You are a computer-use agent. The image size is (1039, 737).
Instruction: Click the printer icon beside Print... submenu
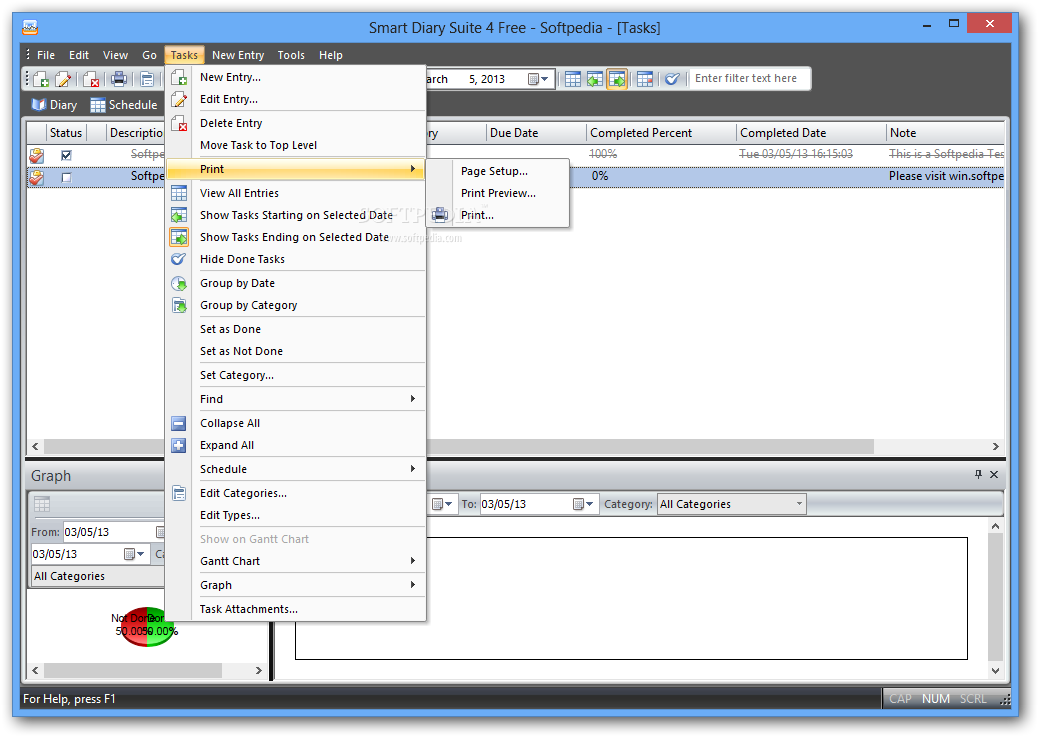click(440, 215)
